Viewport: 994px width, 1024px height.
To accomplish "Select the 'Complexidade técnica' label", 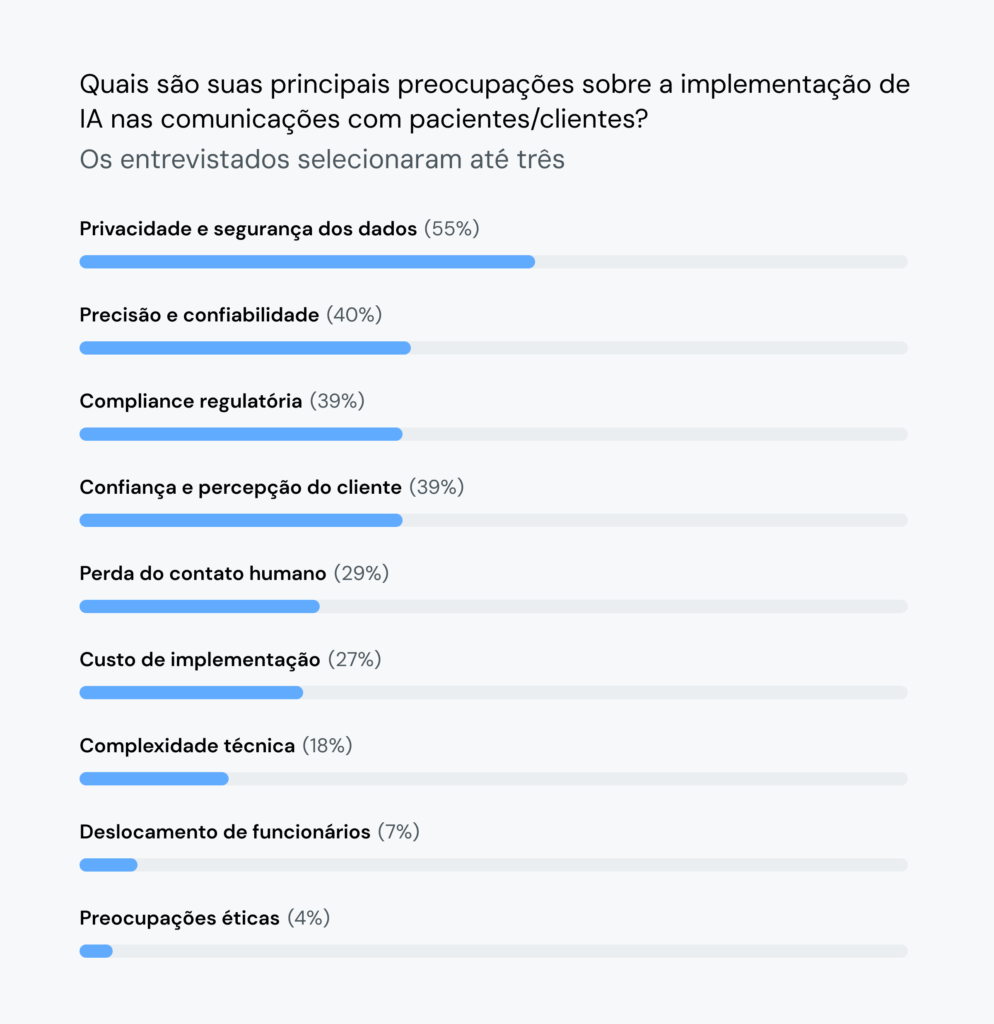I will coord(187,745).
